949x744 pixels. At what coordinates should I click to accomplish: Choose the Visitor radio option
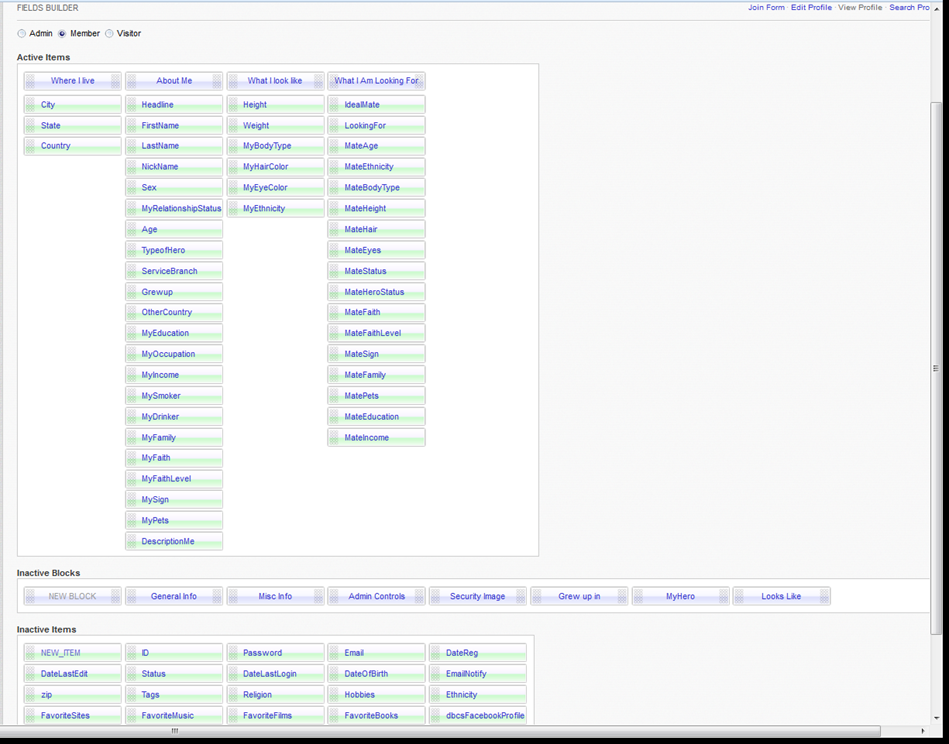click(x=110, y=34)
